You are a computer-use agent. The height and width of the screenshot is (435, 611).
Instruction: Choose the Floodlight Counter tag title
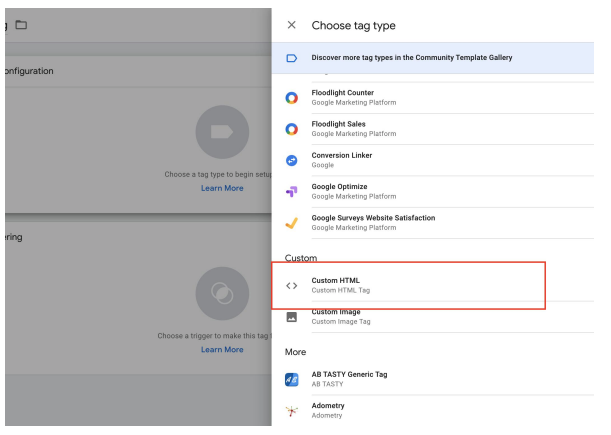343,93
